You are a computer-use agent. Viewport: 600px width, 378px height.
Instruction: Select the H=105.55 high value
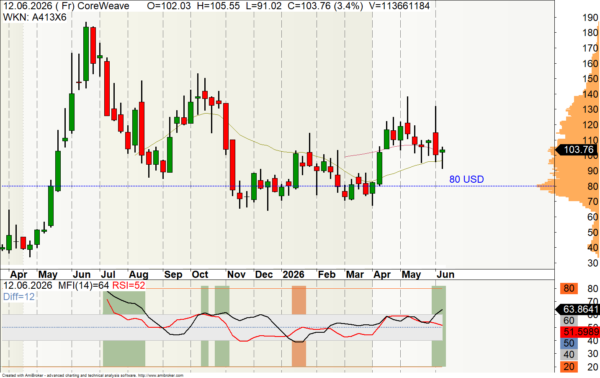(219, 6)
